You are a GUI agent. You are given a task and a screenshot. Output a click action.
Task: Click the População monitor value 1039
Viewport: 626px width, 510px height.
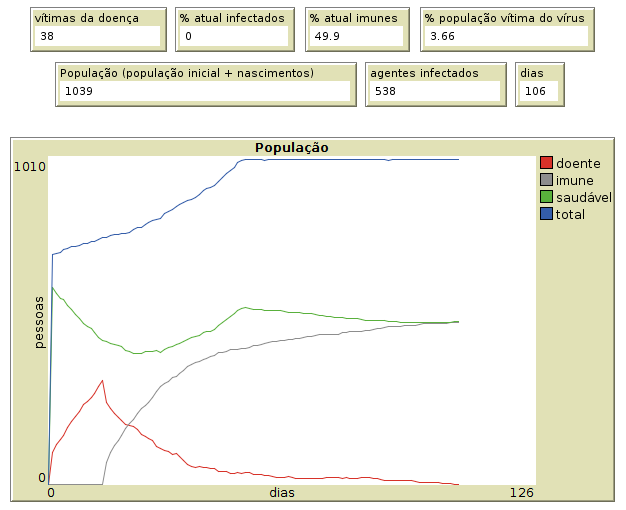click(x=205, y=91)
